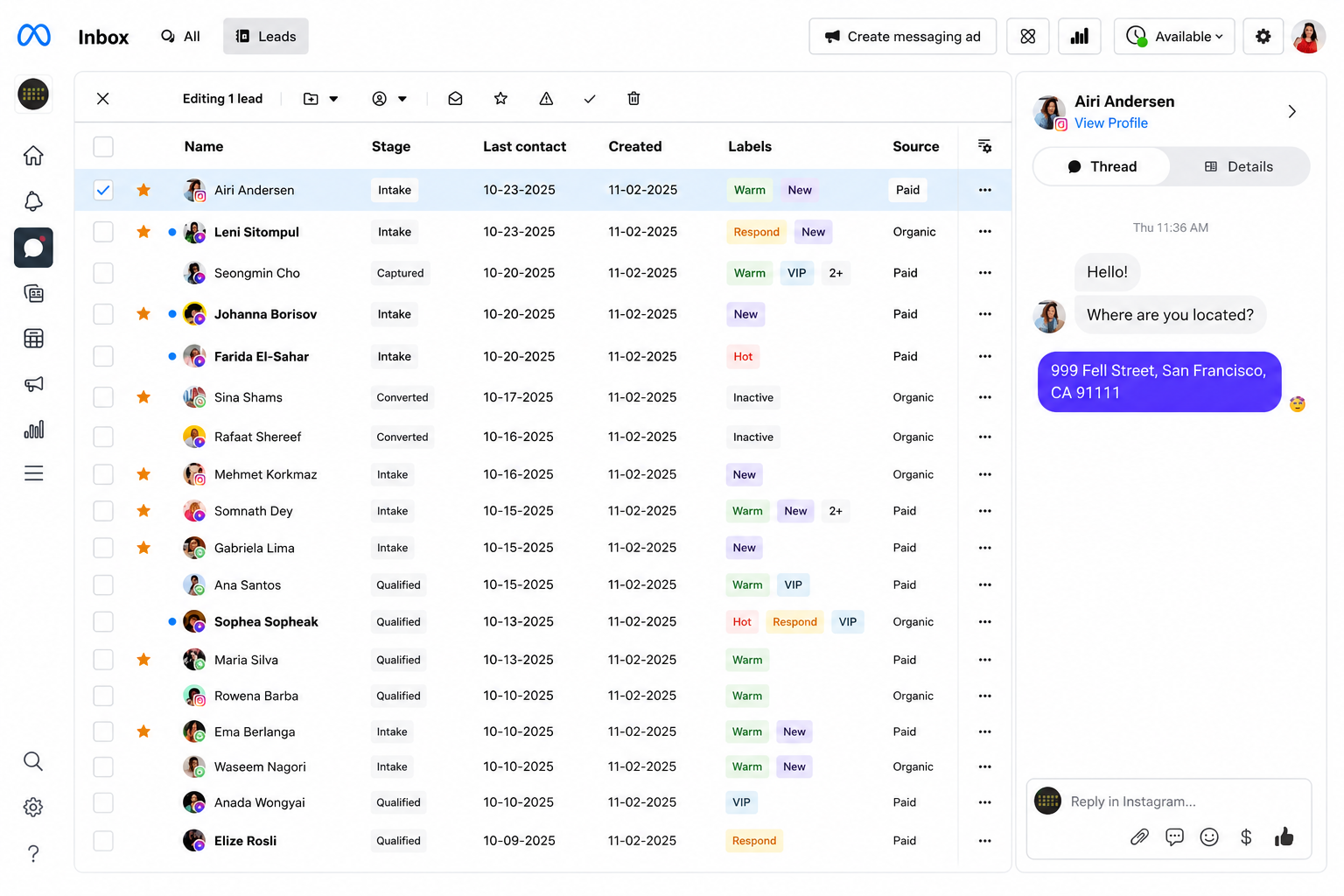Open the search magnifier in sidebar

point(33,761)
